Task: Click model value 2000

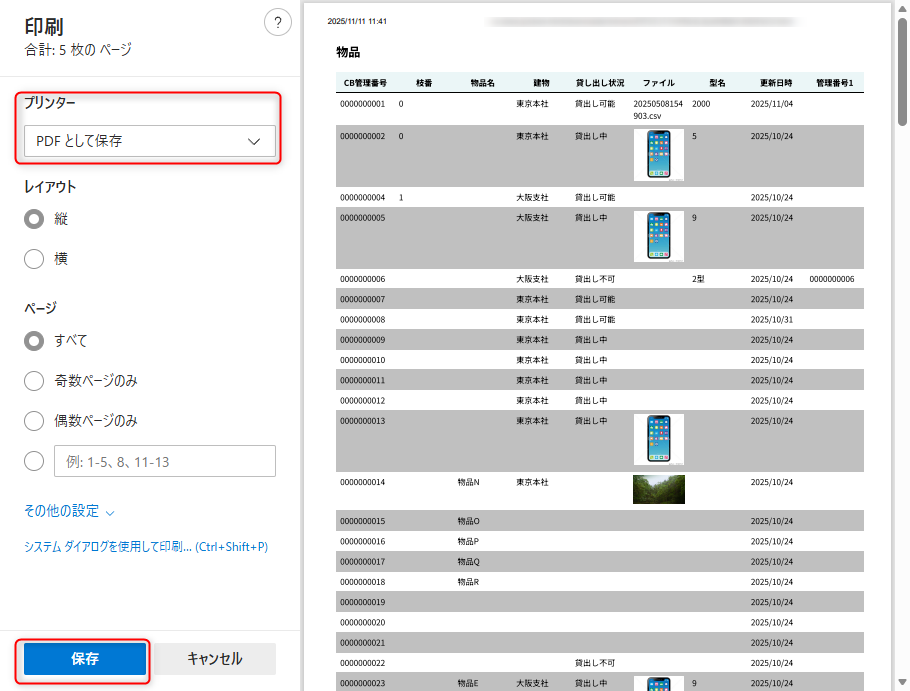Action: (701, 104)
